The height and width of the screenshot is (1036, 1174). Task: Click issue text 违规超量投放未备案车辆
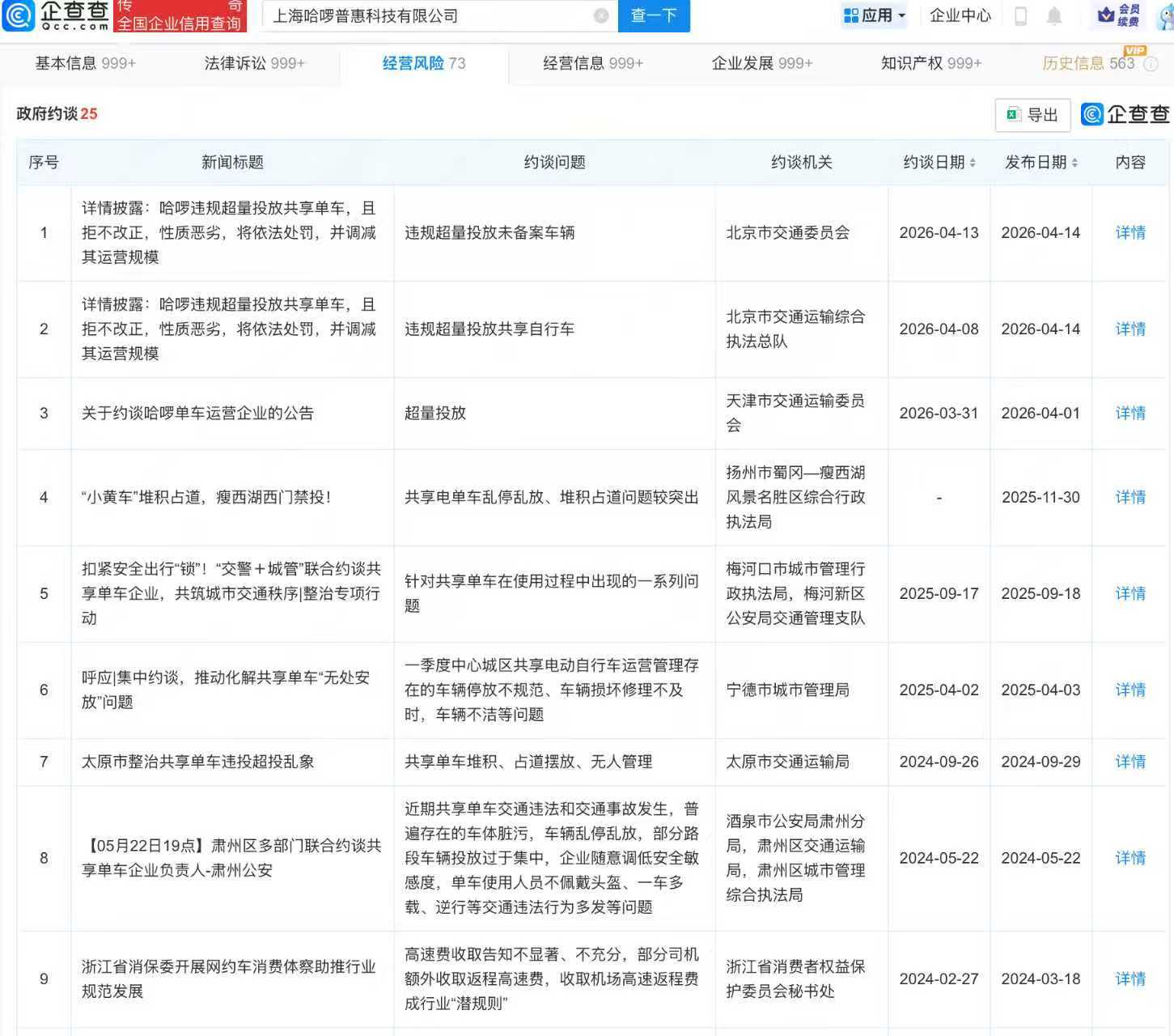click(490, 233)
